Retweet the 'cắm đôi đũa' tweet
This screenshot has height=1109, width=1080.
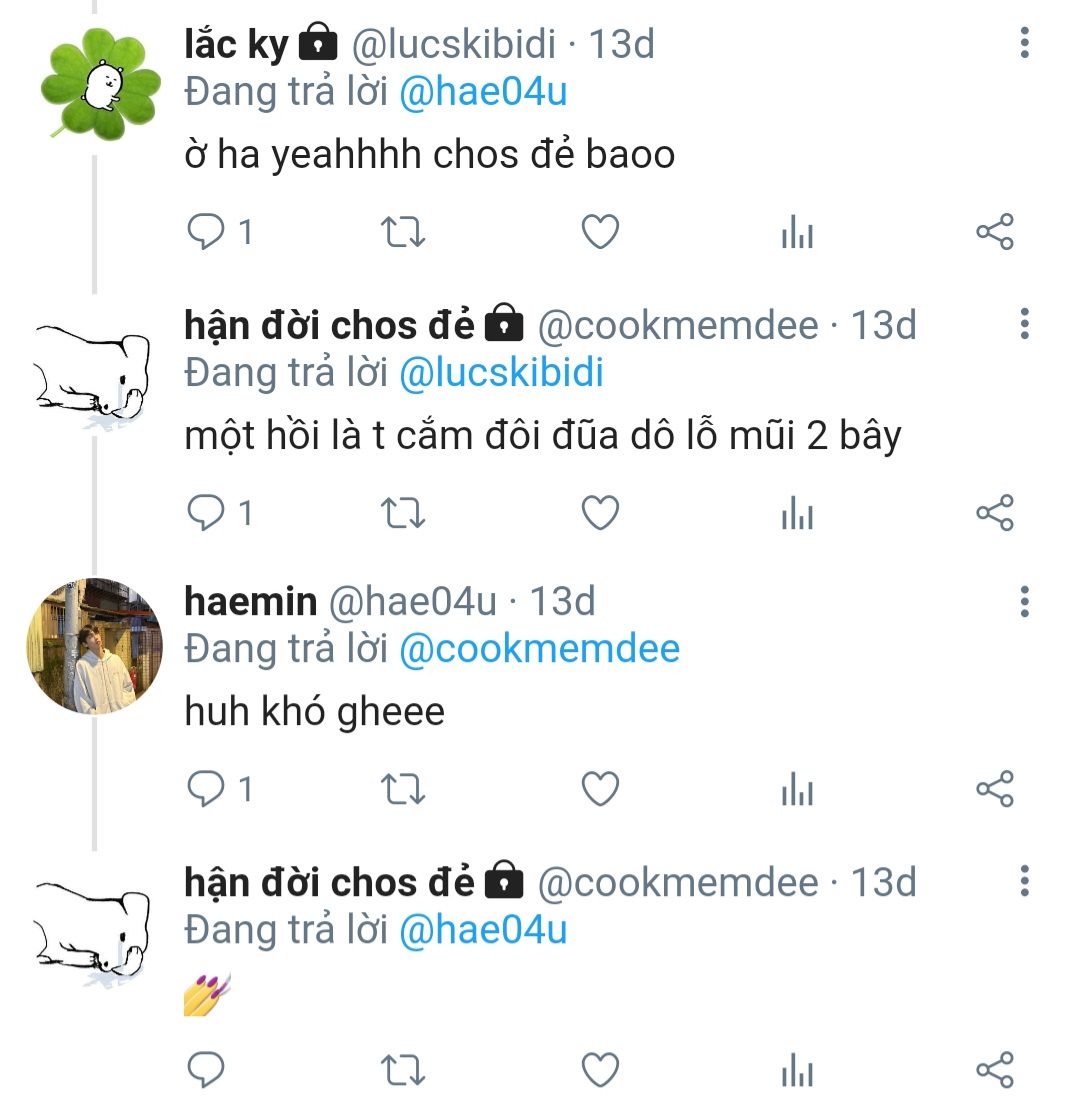click(x=404, y=513)
